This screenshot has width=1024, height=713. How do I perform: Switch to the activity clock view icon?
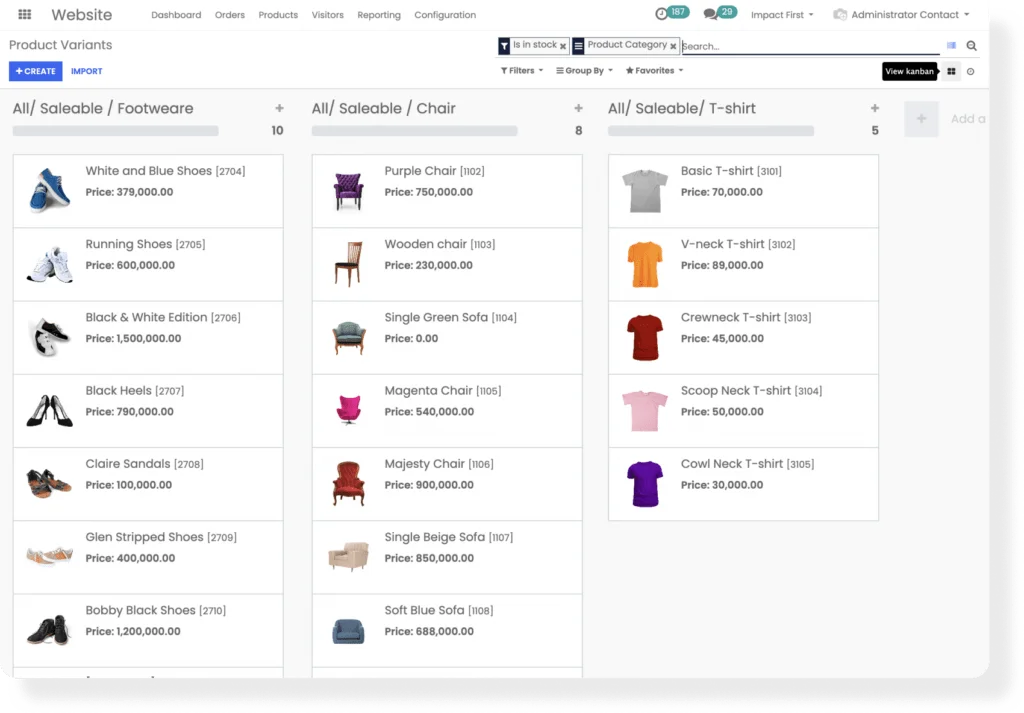(x=970, y=72)
